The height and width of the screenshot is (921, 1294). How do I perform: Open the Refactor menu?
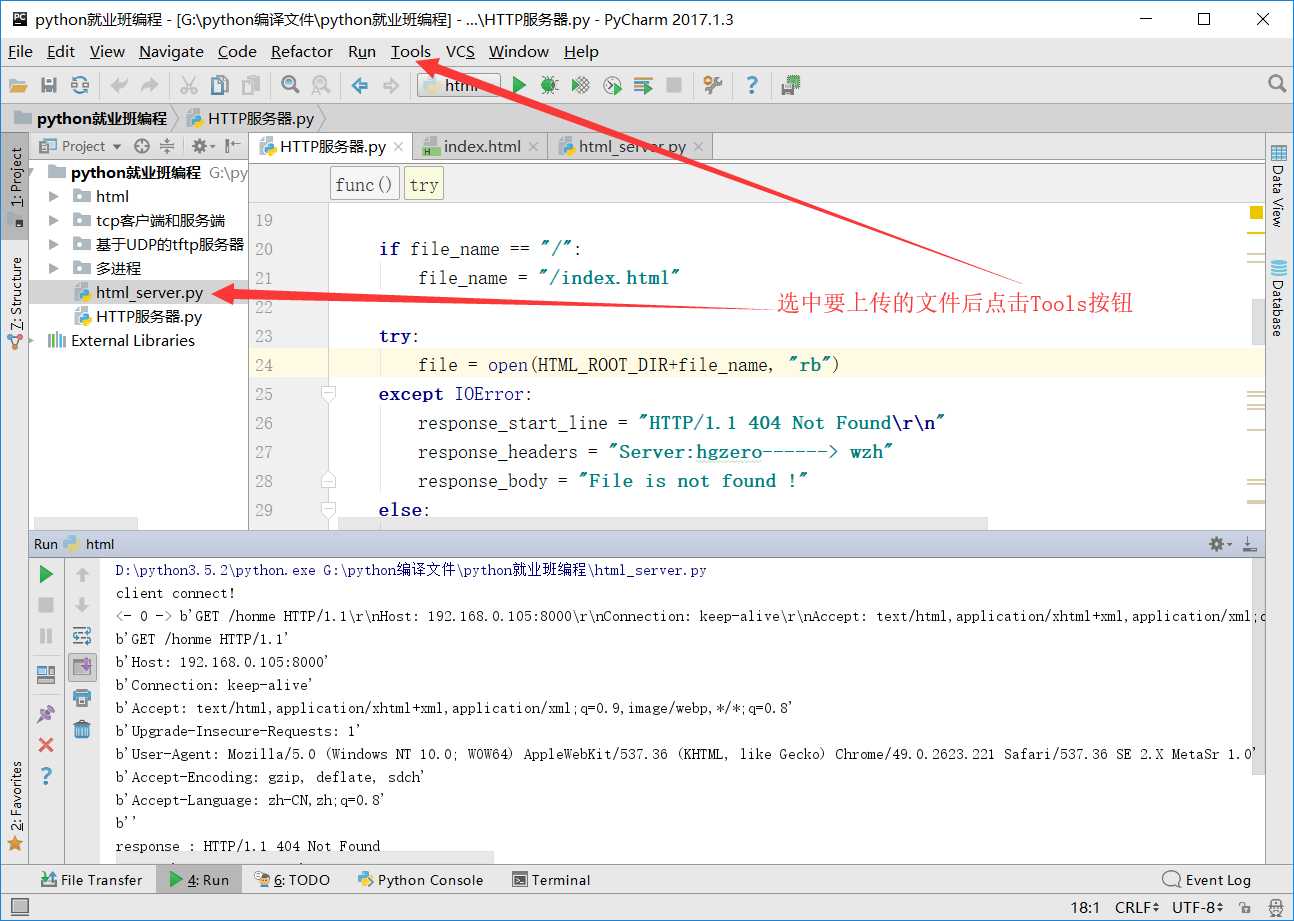click(x=302, y=52)
